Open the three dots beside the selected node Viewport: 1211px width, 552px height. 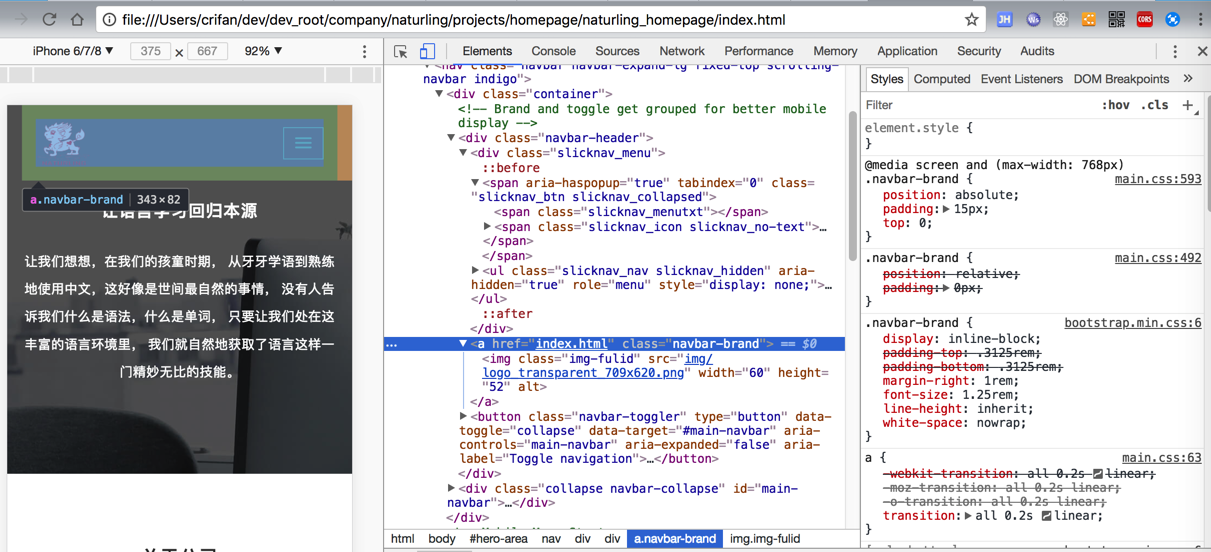pyautogui.click(x=392, y=344)
